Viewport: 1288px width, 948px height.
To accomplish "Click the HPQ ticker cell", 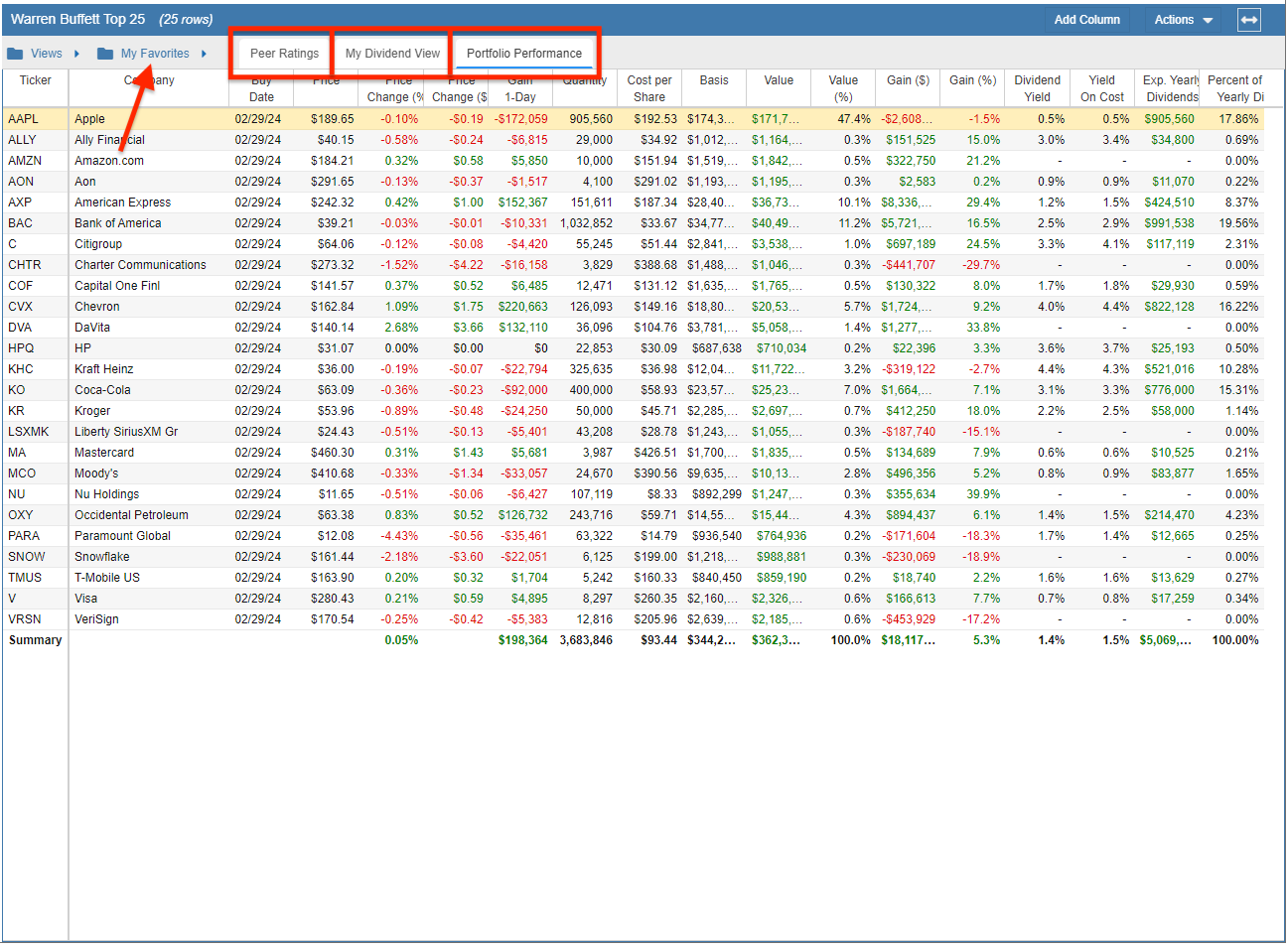I will 21,348.
